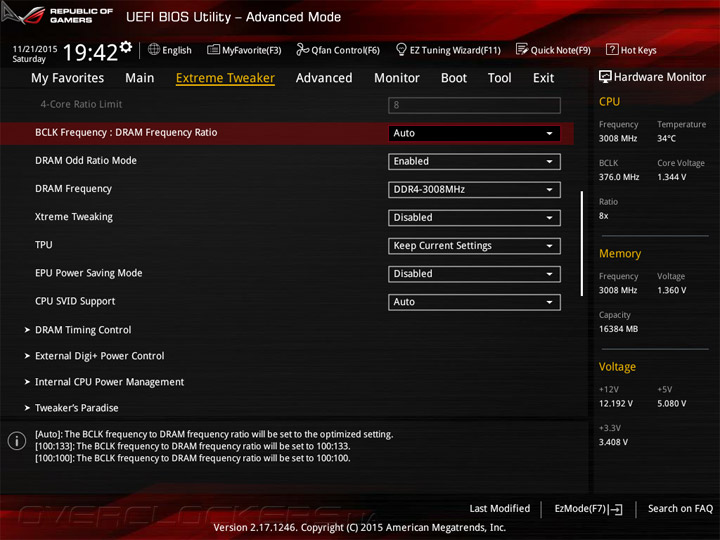Open the CPU SVID Support dropdown
This screenshot has width=720, height=540.
coord(474,302)
